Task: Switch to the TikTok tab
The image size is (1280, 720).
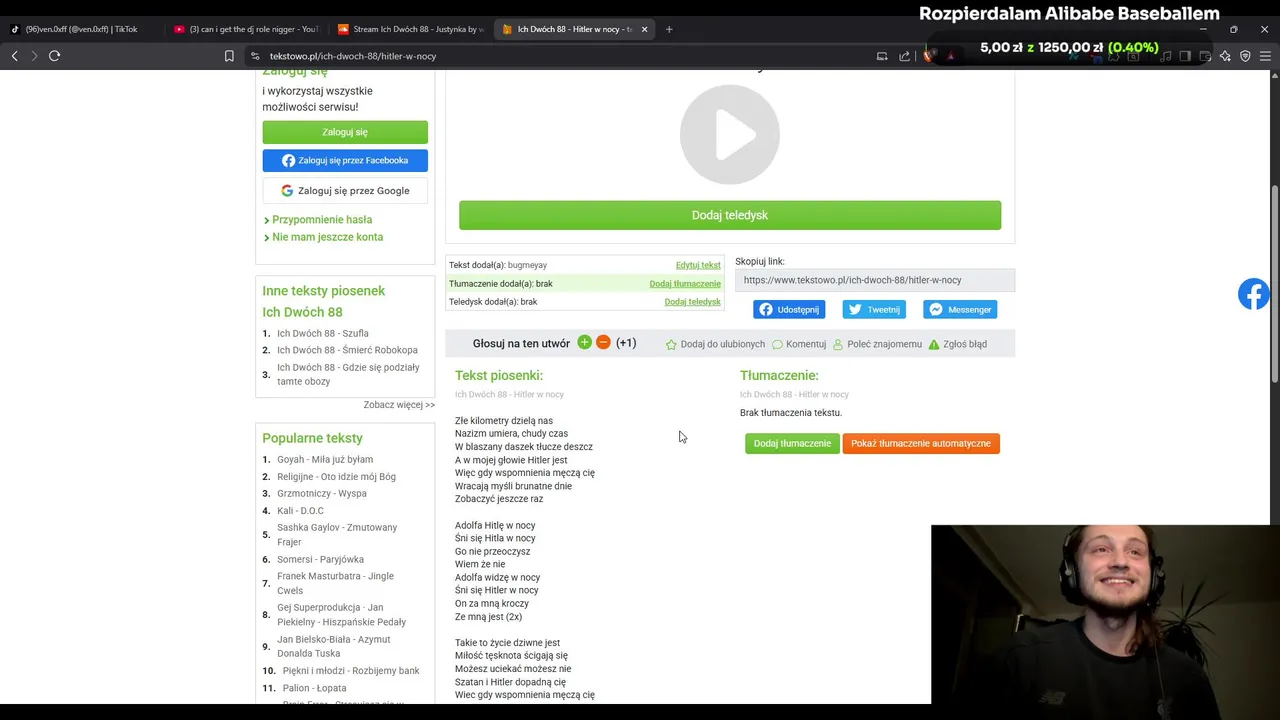Action: 80,29
